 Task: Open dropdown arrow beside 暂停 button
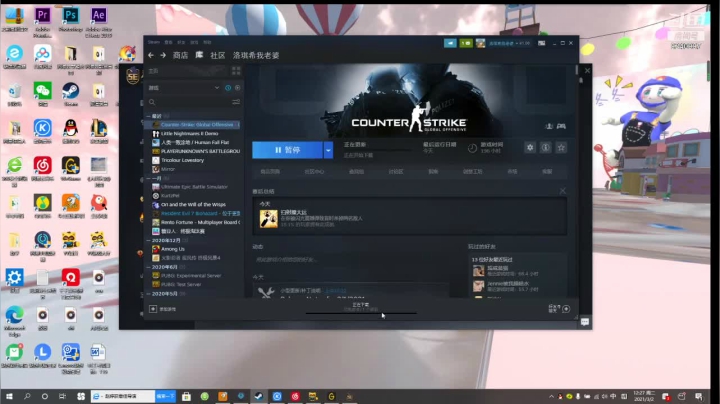tap(328, 150)
